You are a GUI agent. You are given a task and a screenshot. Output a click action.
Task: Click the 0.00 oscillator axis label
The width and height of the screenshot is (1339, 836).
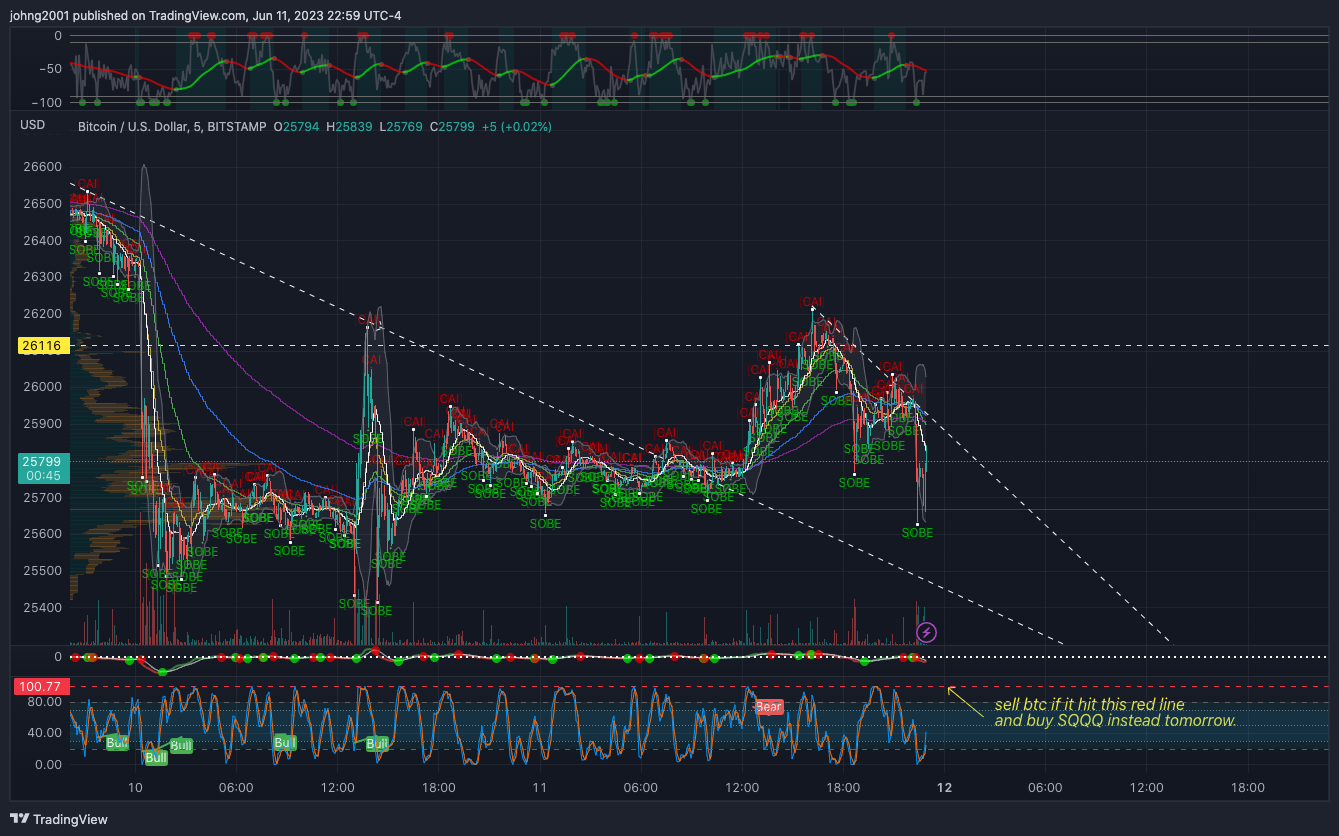pos(48,765)
